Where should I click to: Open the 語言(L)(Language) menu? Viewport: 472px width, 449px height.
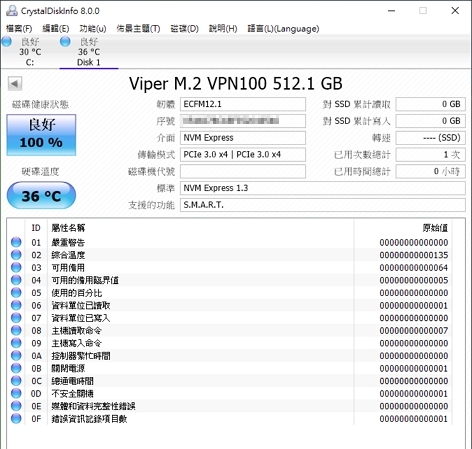pos(283,29)
